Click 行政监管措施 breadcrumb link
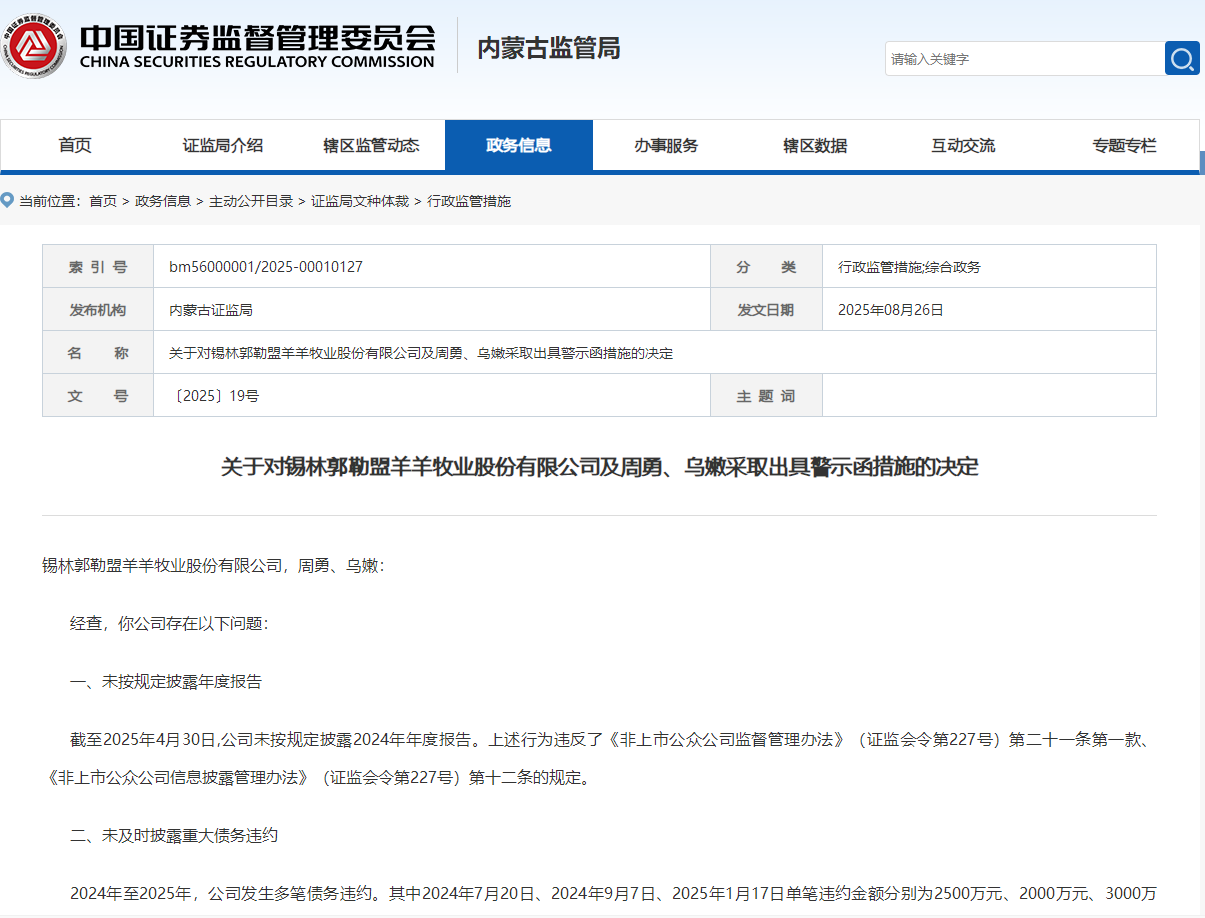Image resolution: width=1205 pixels, height=918 pixels. point(469,201)
